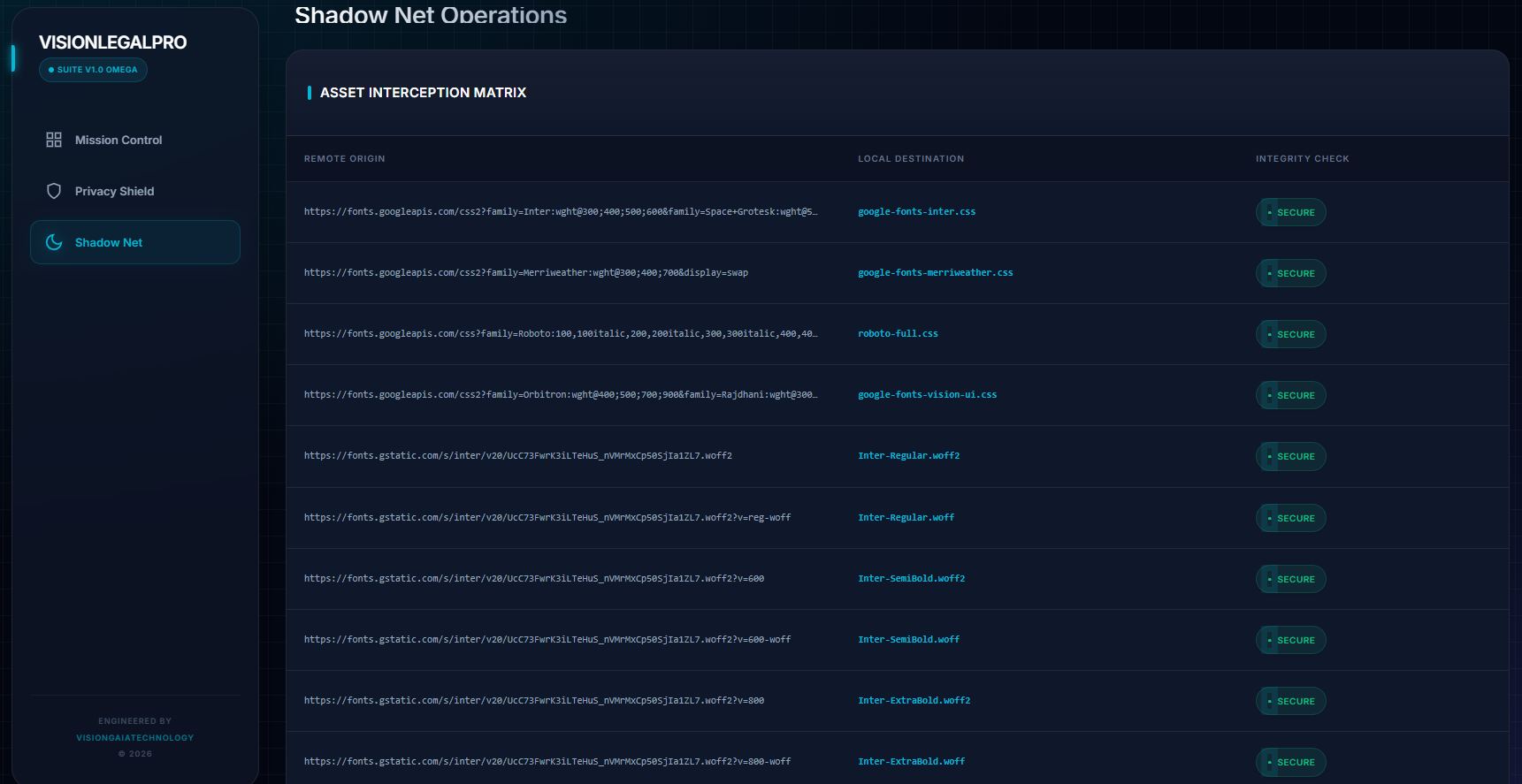Click the Merriweather googleapis URL
Screen dimensions: 1522x784
tap(526, 273)
